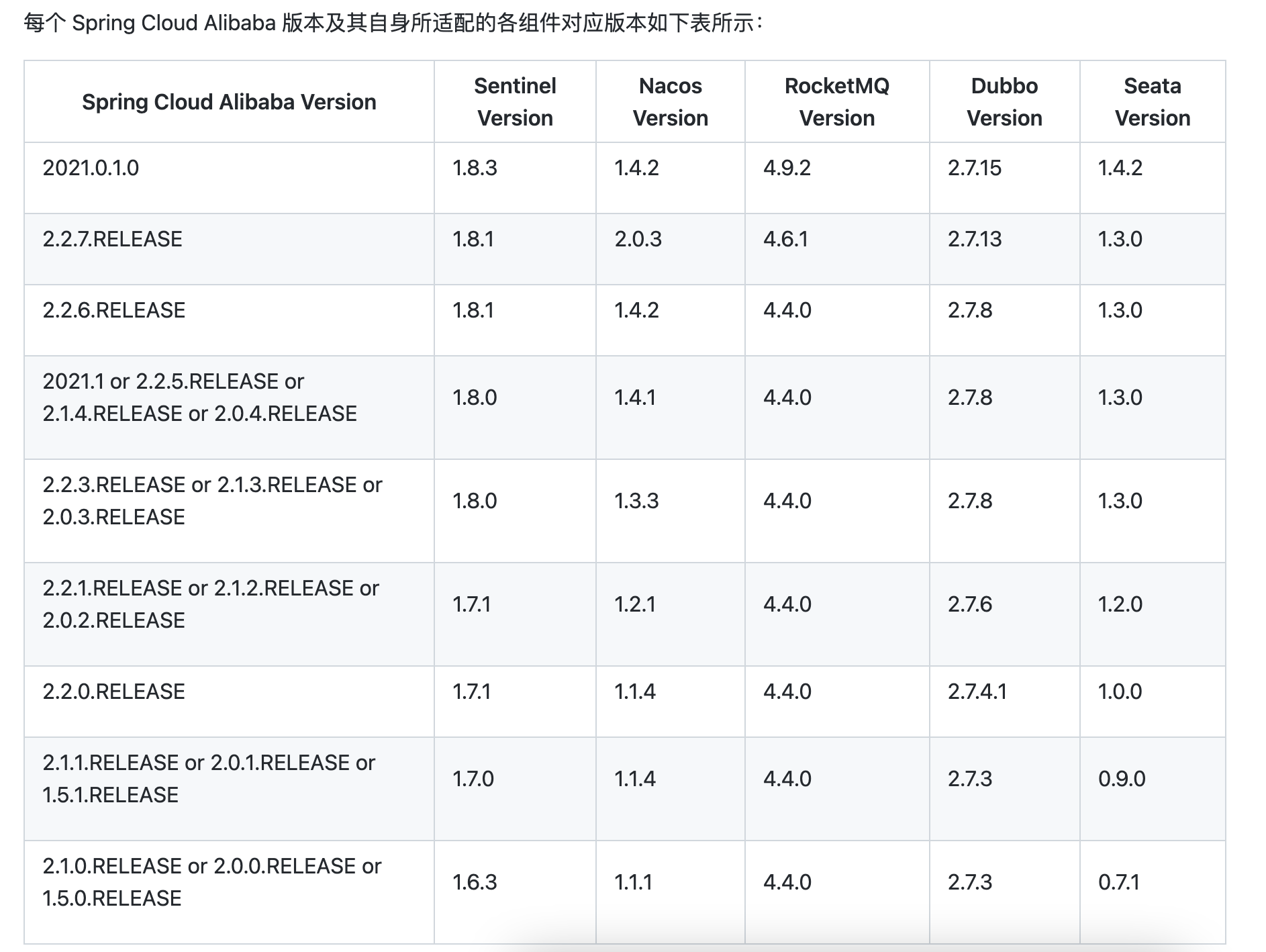The height and width of the screenshot is (952, 1266).
Task: Select the 2.2.6.RELEASE version cell
Action: coord(114,310)
